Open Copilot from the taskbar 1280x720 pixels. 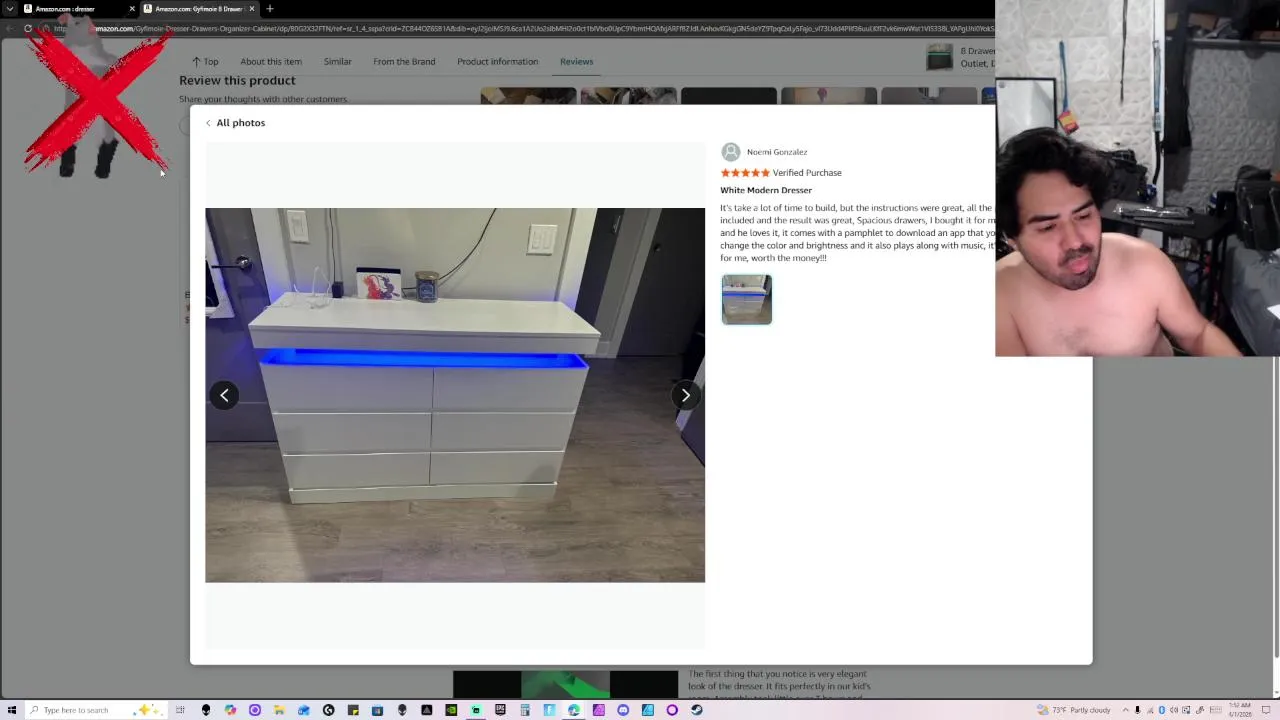tap(231, 710)
